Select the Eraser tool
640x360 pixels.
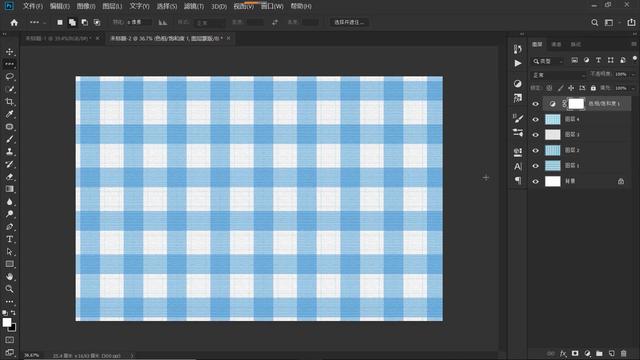point(9,177)
